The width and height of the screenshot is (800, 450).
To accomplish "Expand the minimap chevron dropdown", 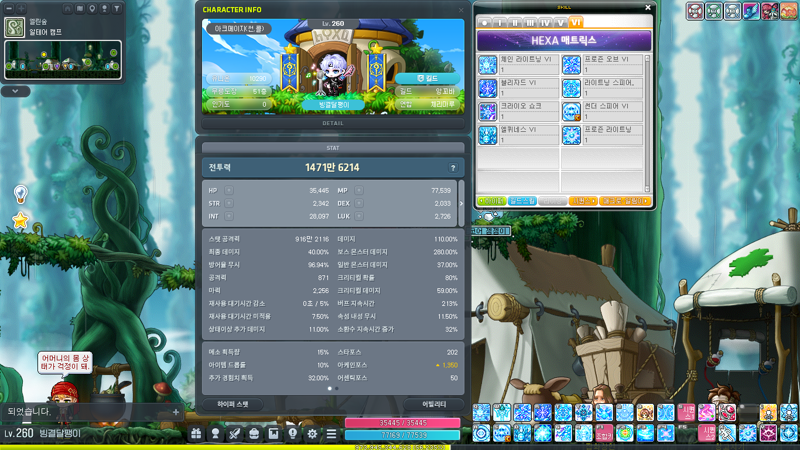I will (15, 91).
